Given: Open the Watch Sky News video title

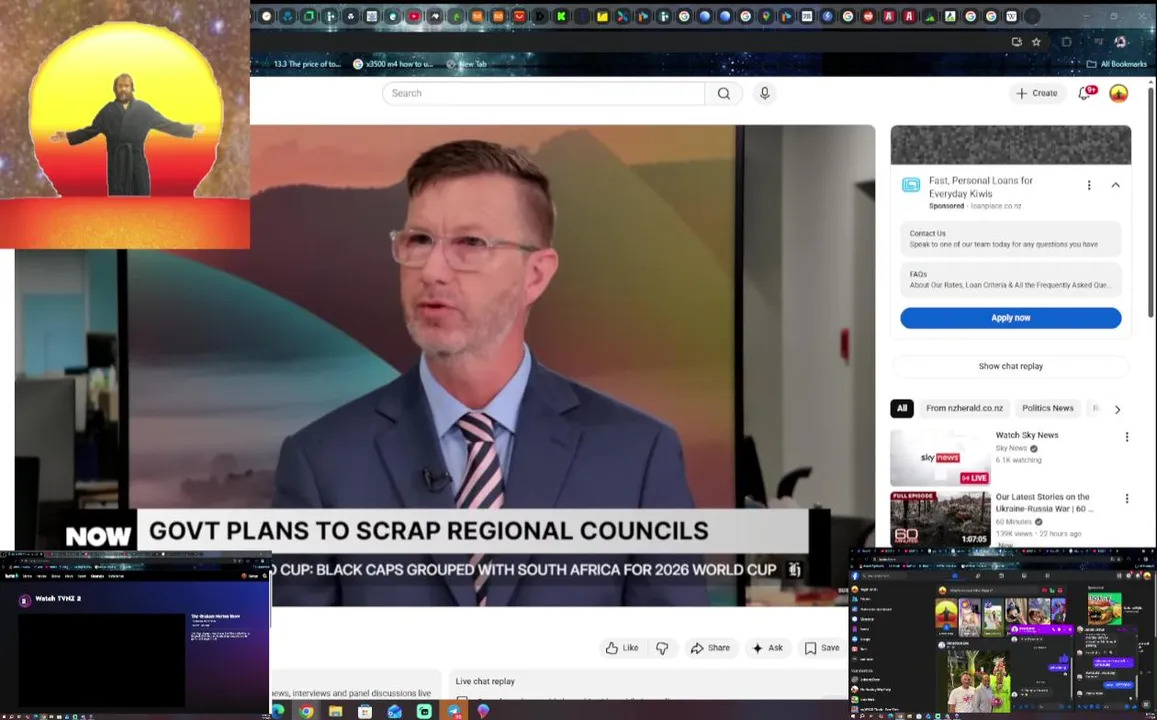Looking at the screenshot, I should pos(1026,435).
